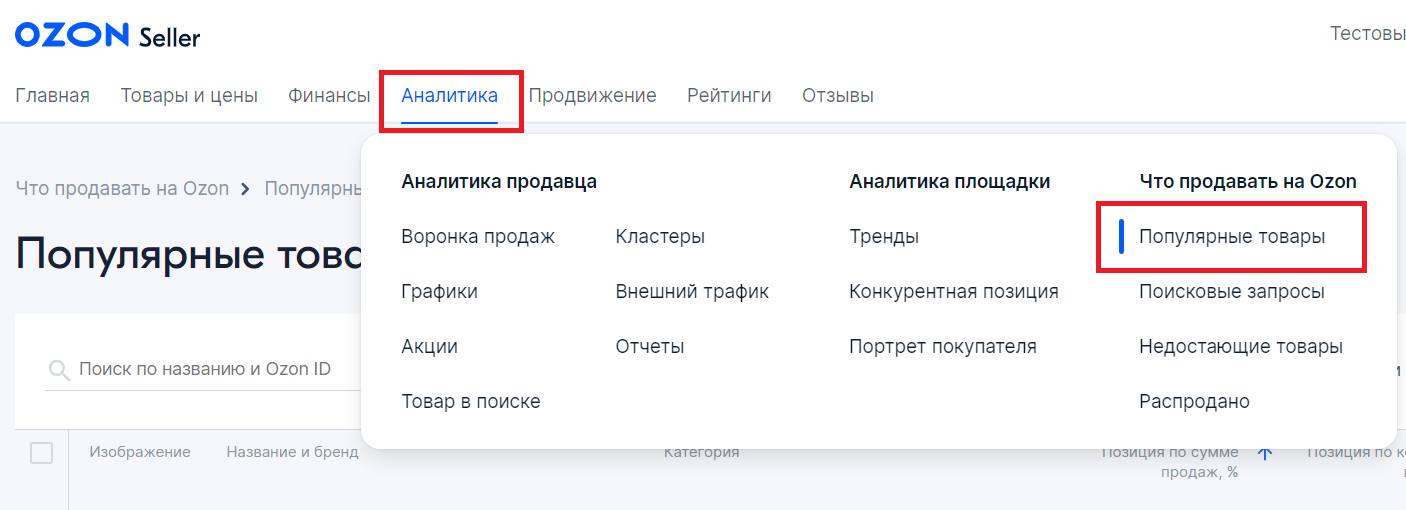Open Портрет покупателя menu item

(943, 347)
